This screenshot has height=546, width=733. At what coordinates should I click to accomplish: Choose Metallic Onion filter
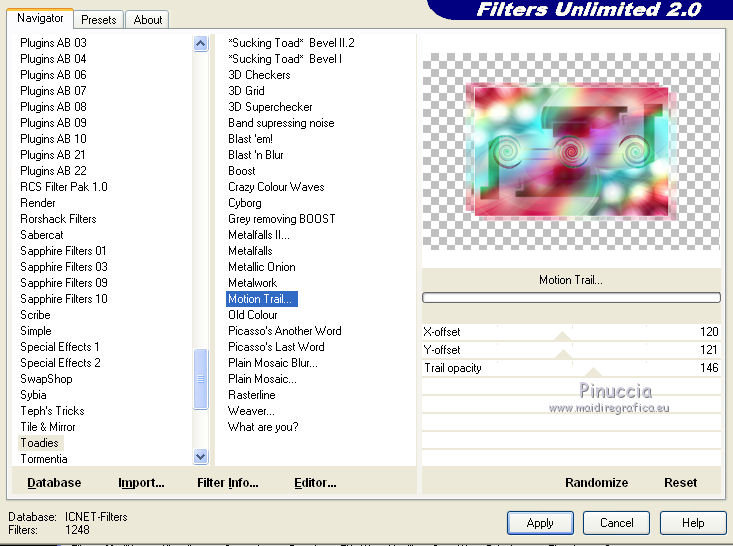pyautogui.click(x=262, y=267)
